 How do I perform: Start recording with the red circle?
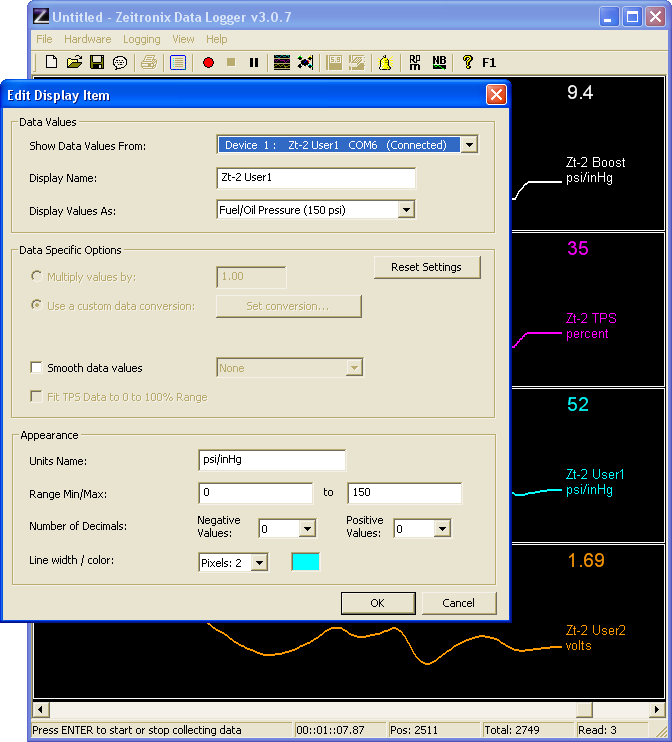[208, 62]
